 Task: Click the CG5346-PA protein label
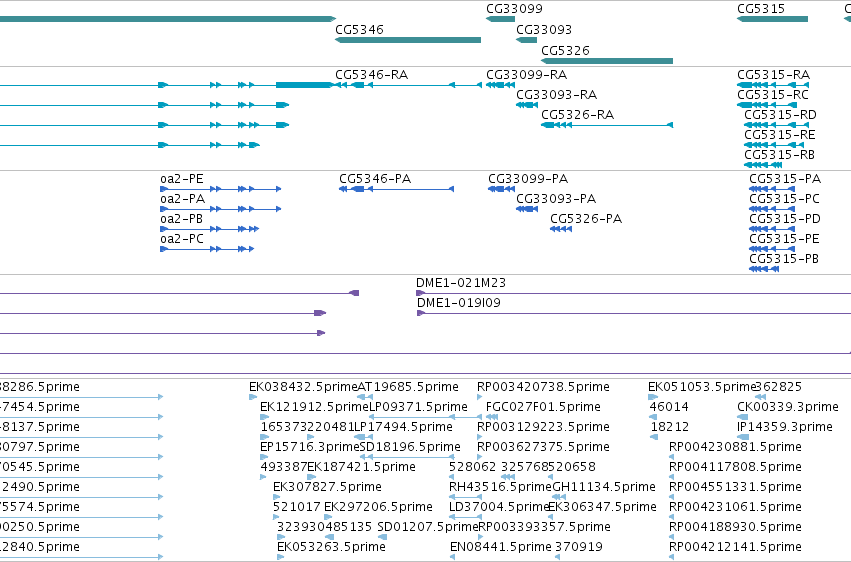[375, 179]
